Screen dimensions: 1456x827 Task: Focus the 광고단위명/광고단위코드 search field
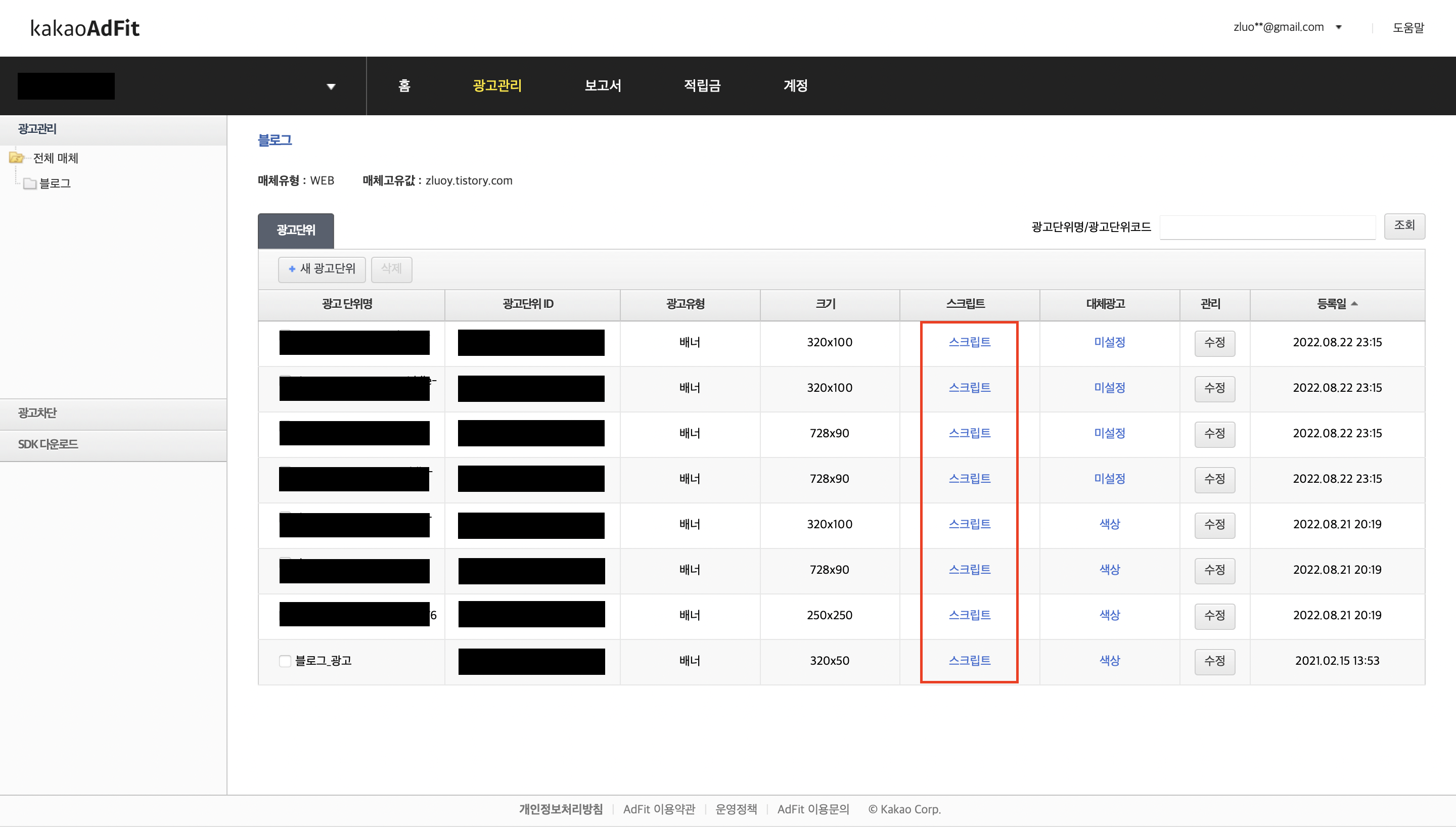(x=1267, y=227)
